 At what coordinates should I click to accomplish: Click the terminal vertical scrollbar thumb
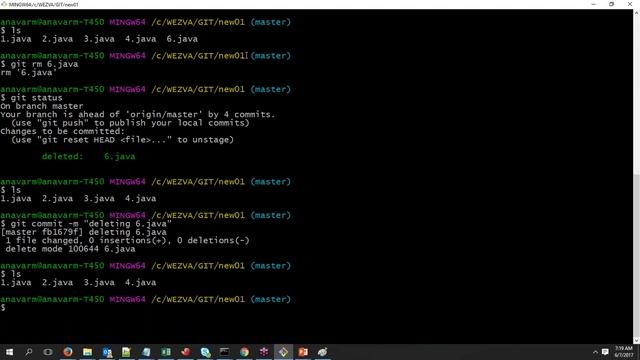637,256
